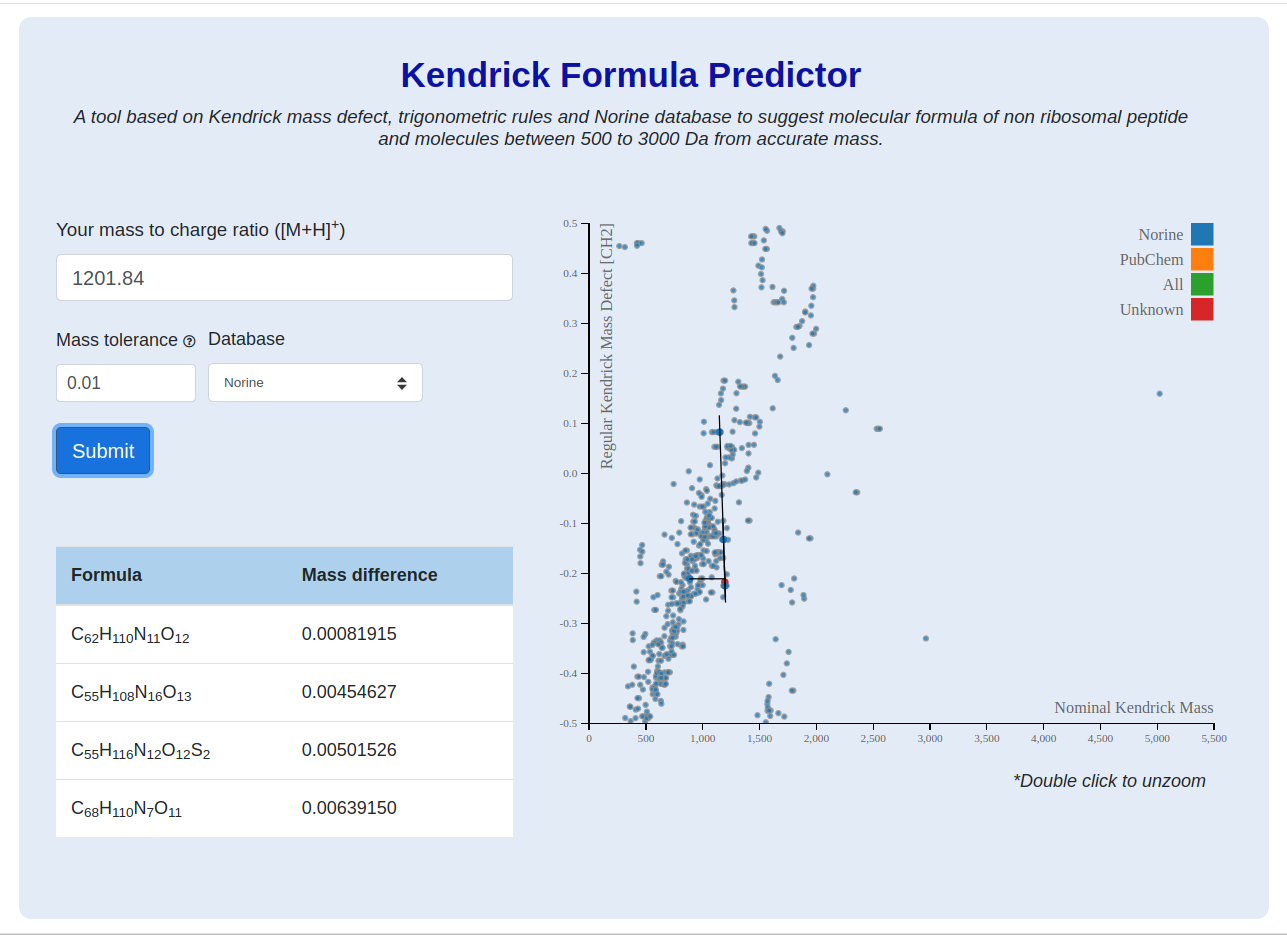Screen dimensions: 1287x935
Task: Click the Mass tolerance help question-mark icon
Action: 189,341
